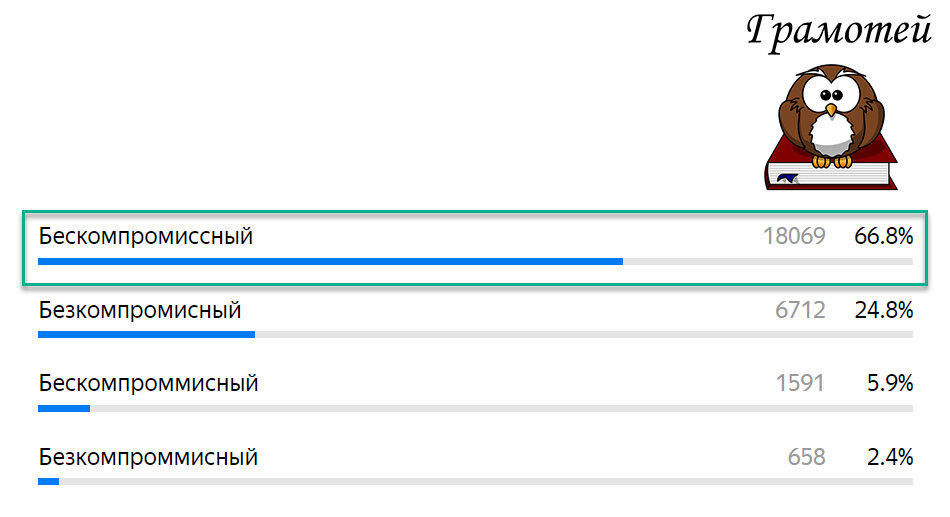Click the 2.4% percentage label
The image size is (950, 517).
coord(889,457)
